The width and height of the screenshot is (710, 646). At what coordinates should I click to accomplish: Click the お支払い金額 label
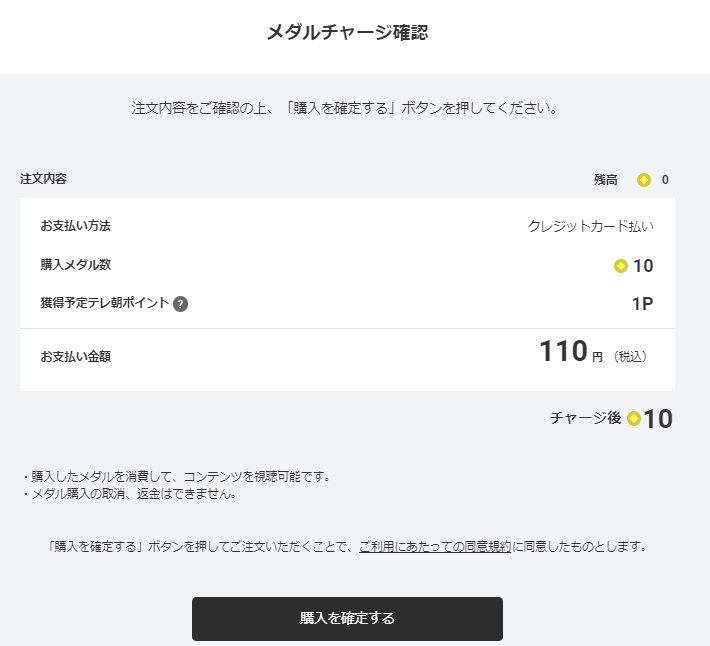[75, 355]
